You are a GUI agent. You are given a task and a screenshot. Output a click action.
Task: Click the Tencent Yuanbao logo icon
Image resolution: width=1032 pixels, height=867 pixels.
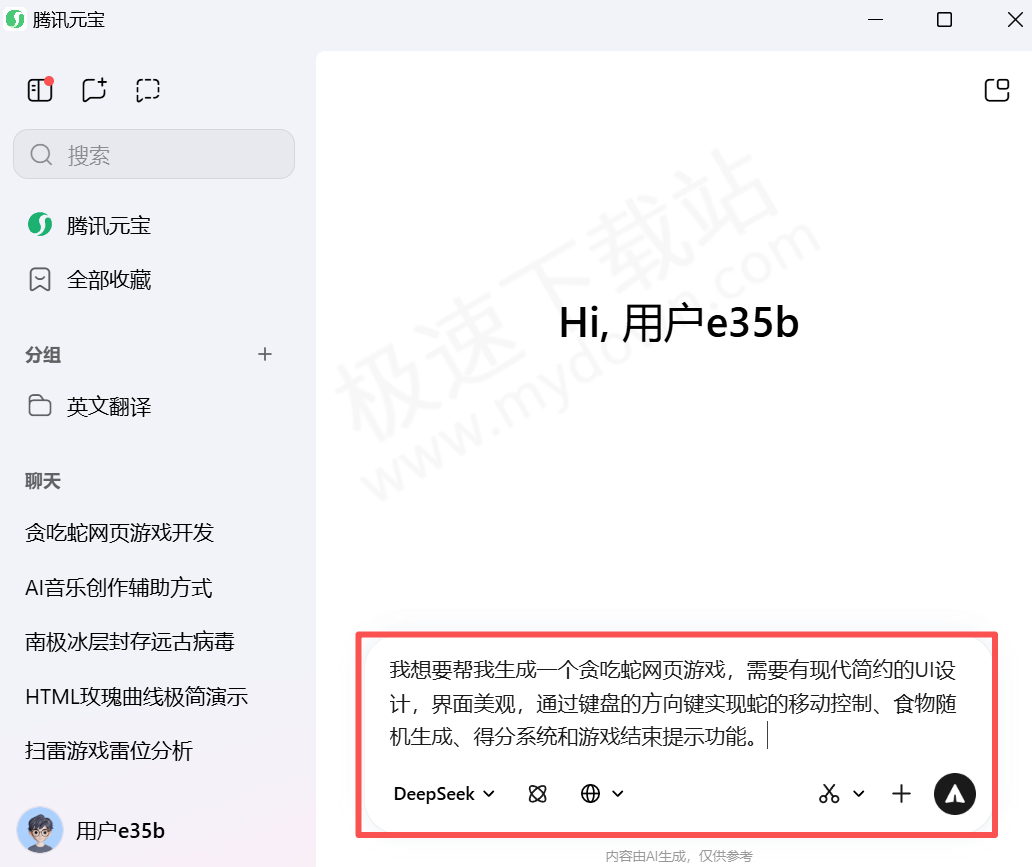click(x=39, y=225)
